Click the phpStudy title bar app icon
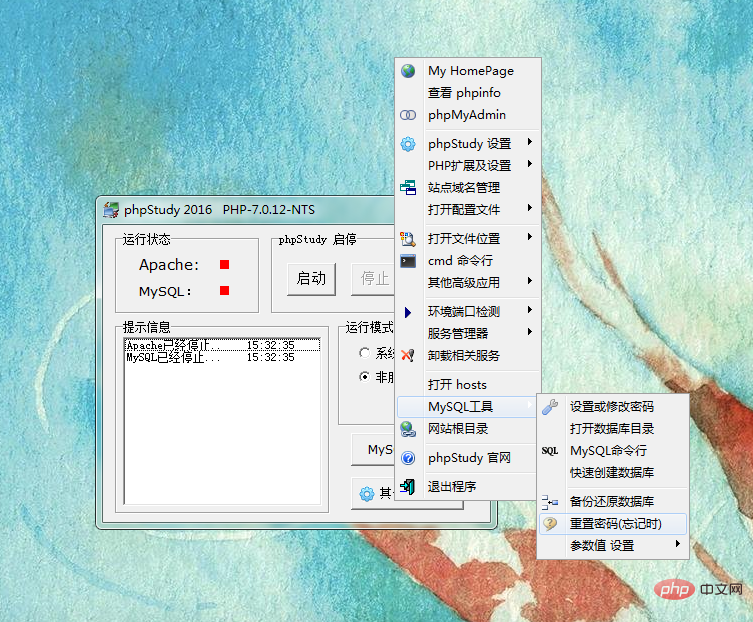Viewport: 753px width, 622px height. point(111,210)
